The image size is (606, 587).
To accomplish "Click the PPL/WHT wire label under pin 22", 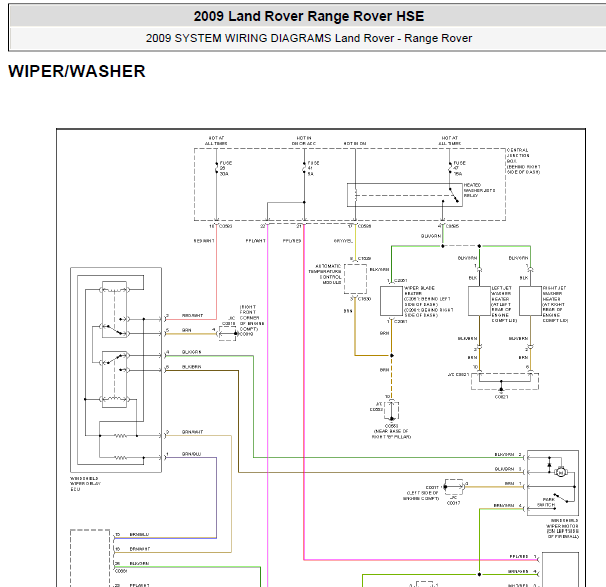I will pos(256,241).
